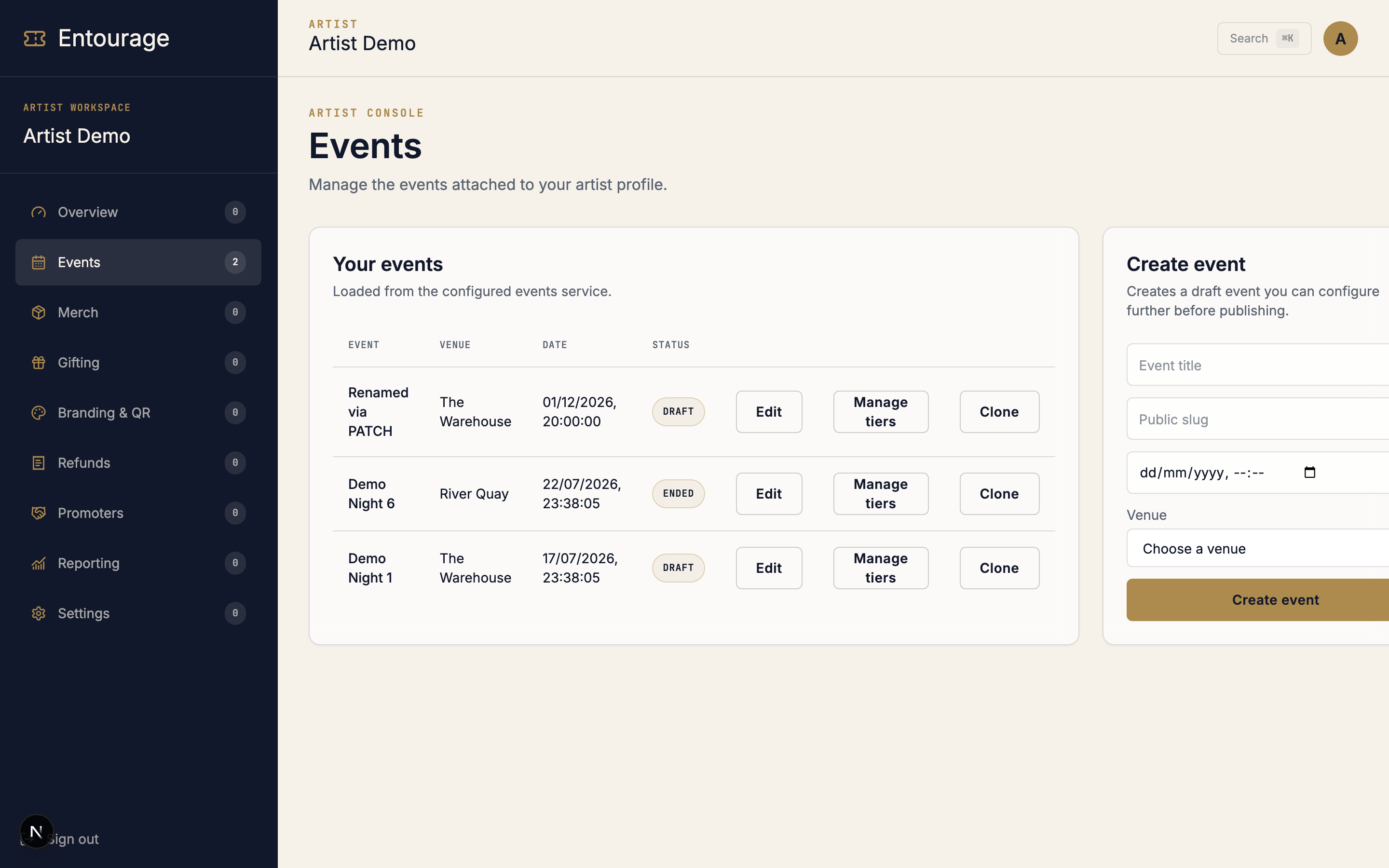Image resolution: width=1389 pixels, height=868 pixels.
Task: Click the Overview gauge icon
Action: pos(39,212)
